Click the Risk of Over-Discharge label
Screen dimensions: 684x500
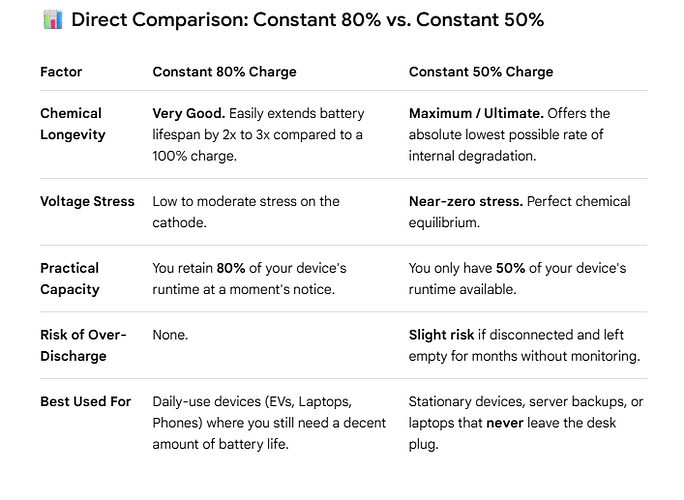click(83, 345)
